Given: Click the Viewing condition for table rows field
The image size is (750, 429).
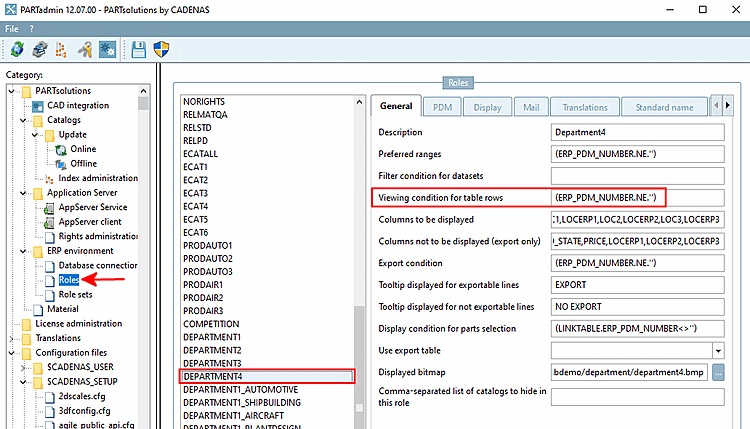Looking at the screenshot, I should 637,198.
